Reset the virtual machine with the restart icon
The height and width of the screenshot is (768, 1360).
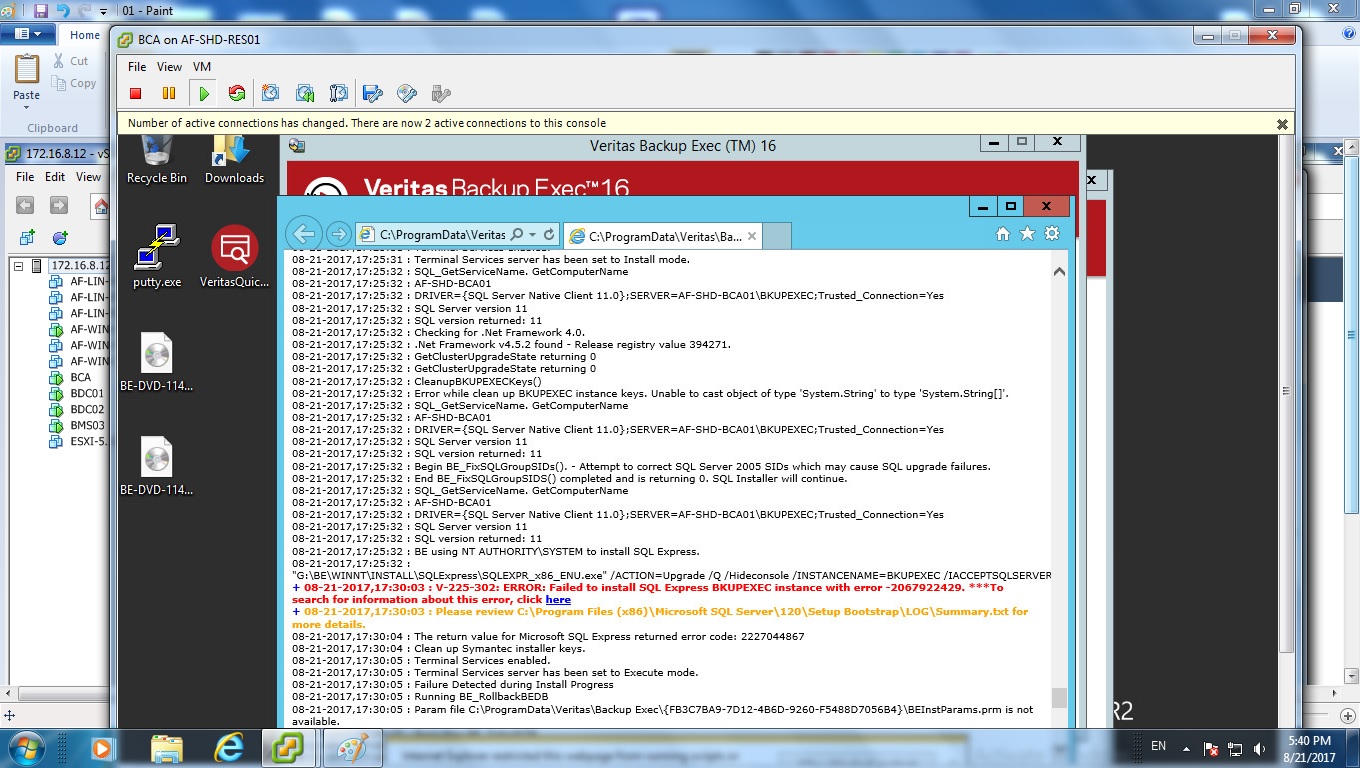[x=237, y=94]
